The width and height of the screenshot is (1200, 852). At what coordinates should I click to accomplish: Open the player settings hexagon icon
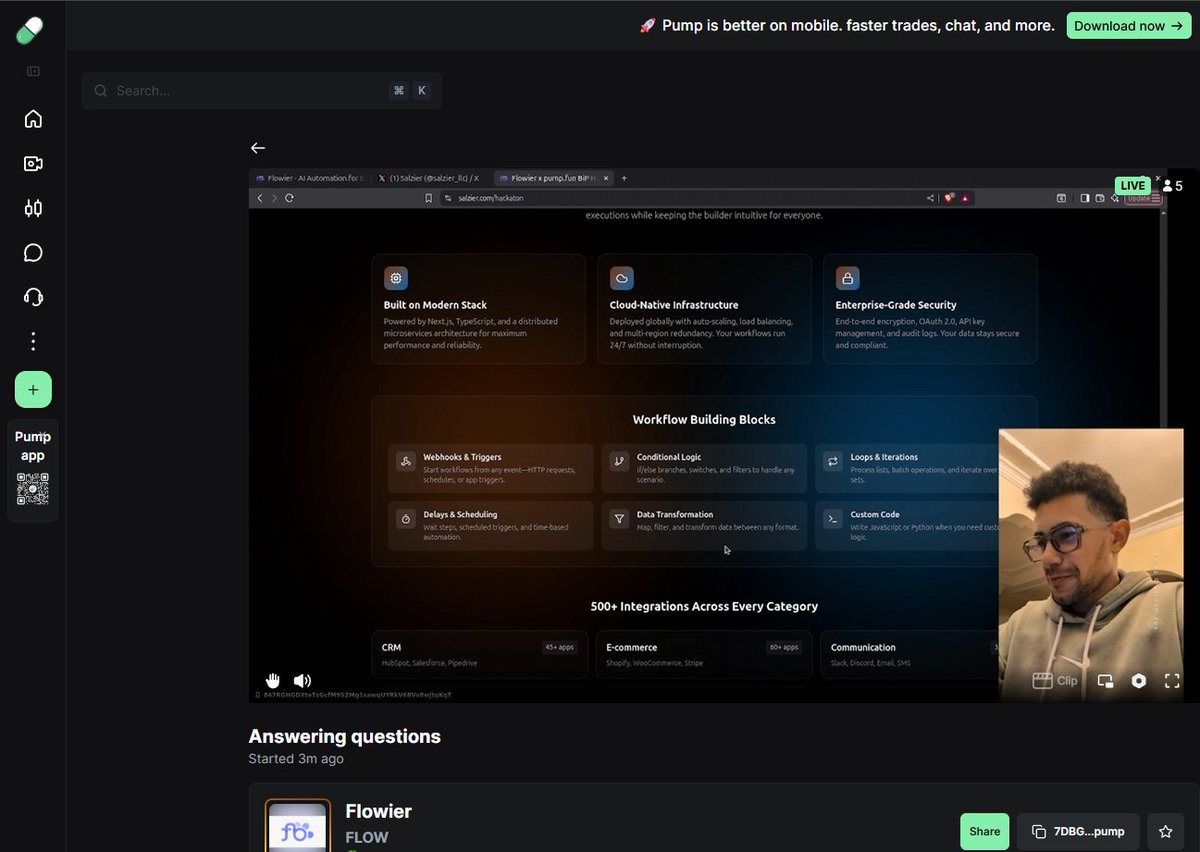click(1139, 681)
